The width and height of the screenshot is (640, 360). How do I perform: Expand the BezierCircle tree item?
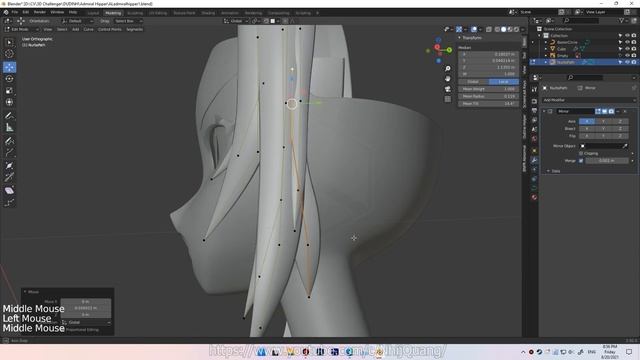coord(546,42)
